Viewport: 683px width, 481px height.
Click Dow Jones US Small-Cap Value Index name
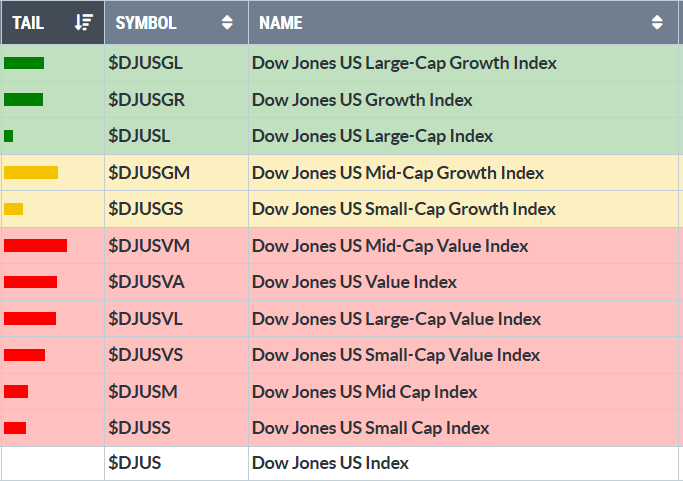[396, 355]
